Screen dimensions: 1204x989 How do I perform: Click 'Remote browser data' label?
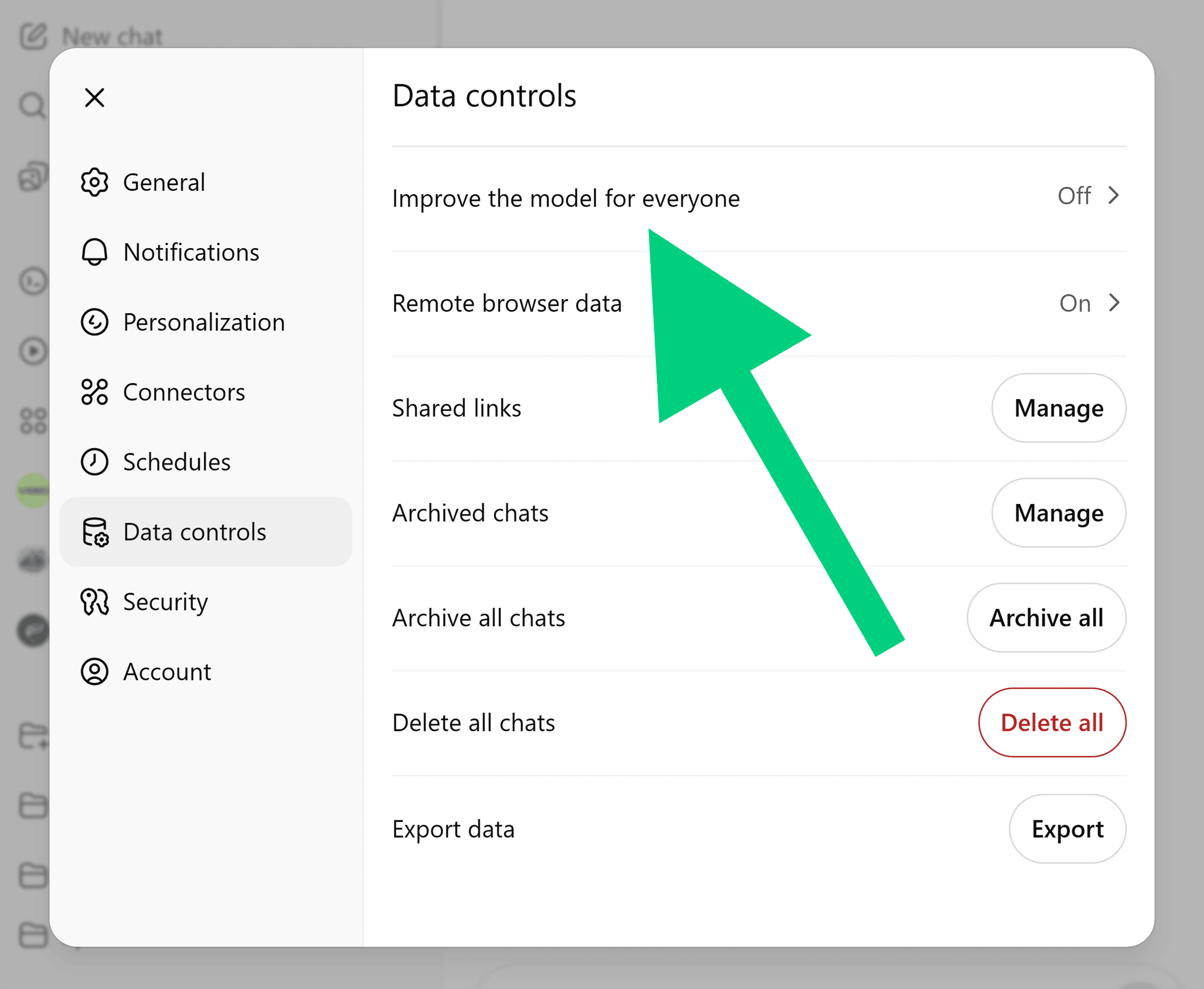pyautogui.click(x=507, y=303)
